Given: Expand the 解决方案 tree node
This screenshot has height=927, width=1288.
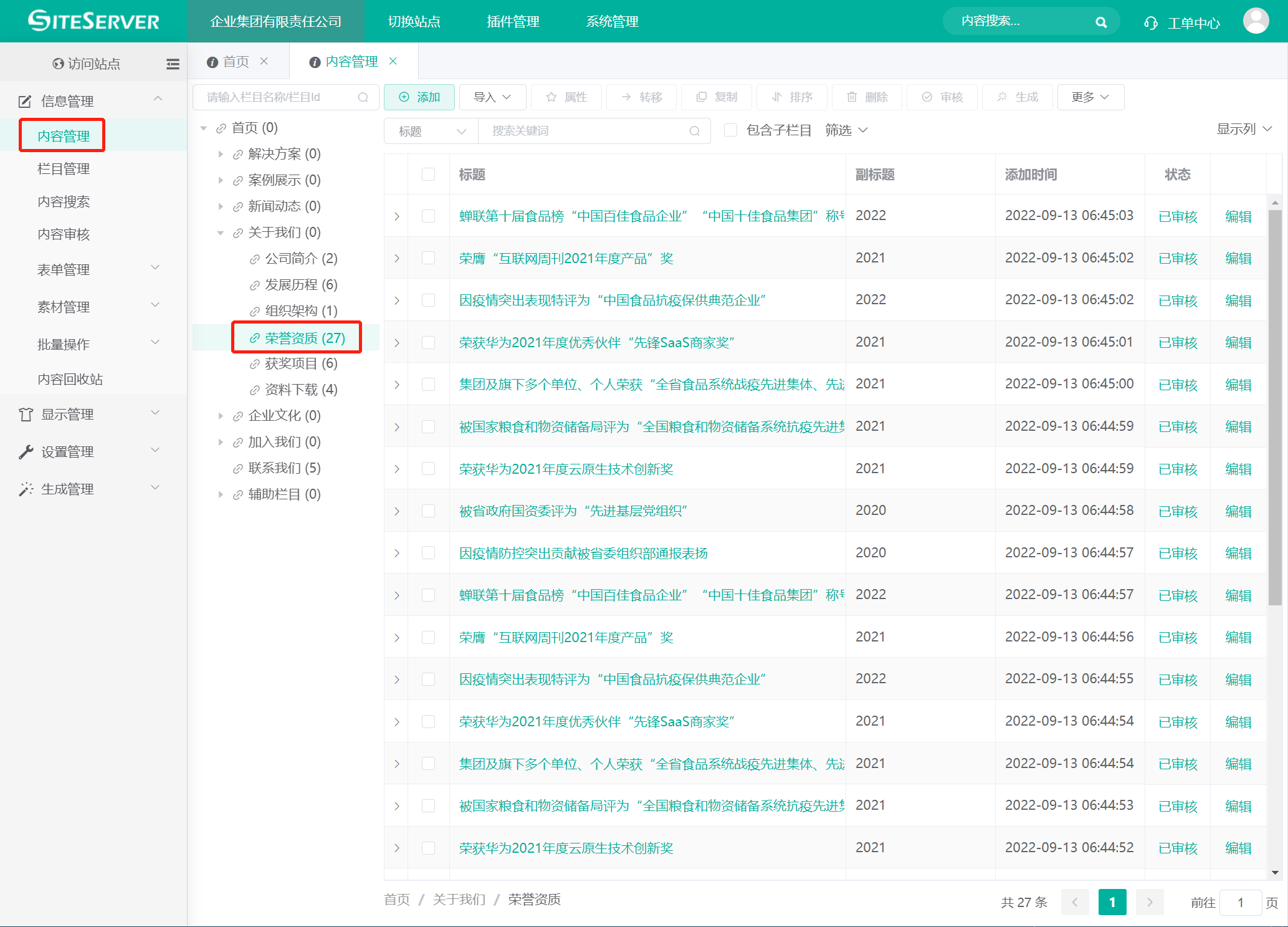Looking at the screenshot, I should click(x=221, y=154).
